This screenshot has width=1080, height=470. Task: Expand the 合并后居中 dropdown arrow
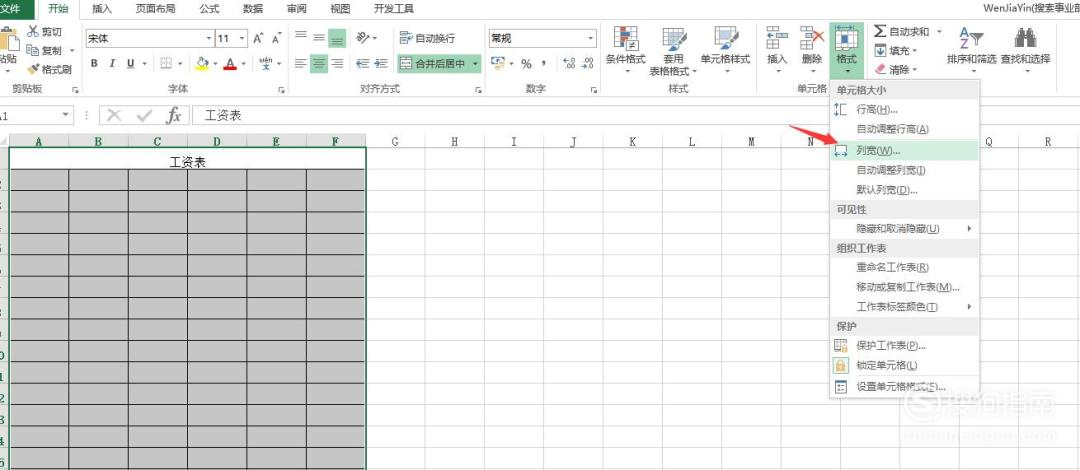pos(475,63)
